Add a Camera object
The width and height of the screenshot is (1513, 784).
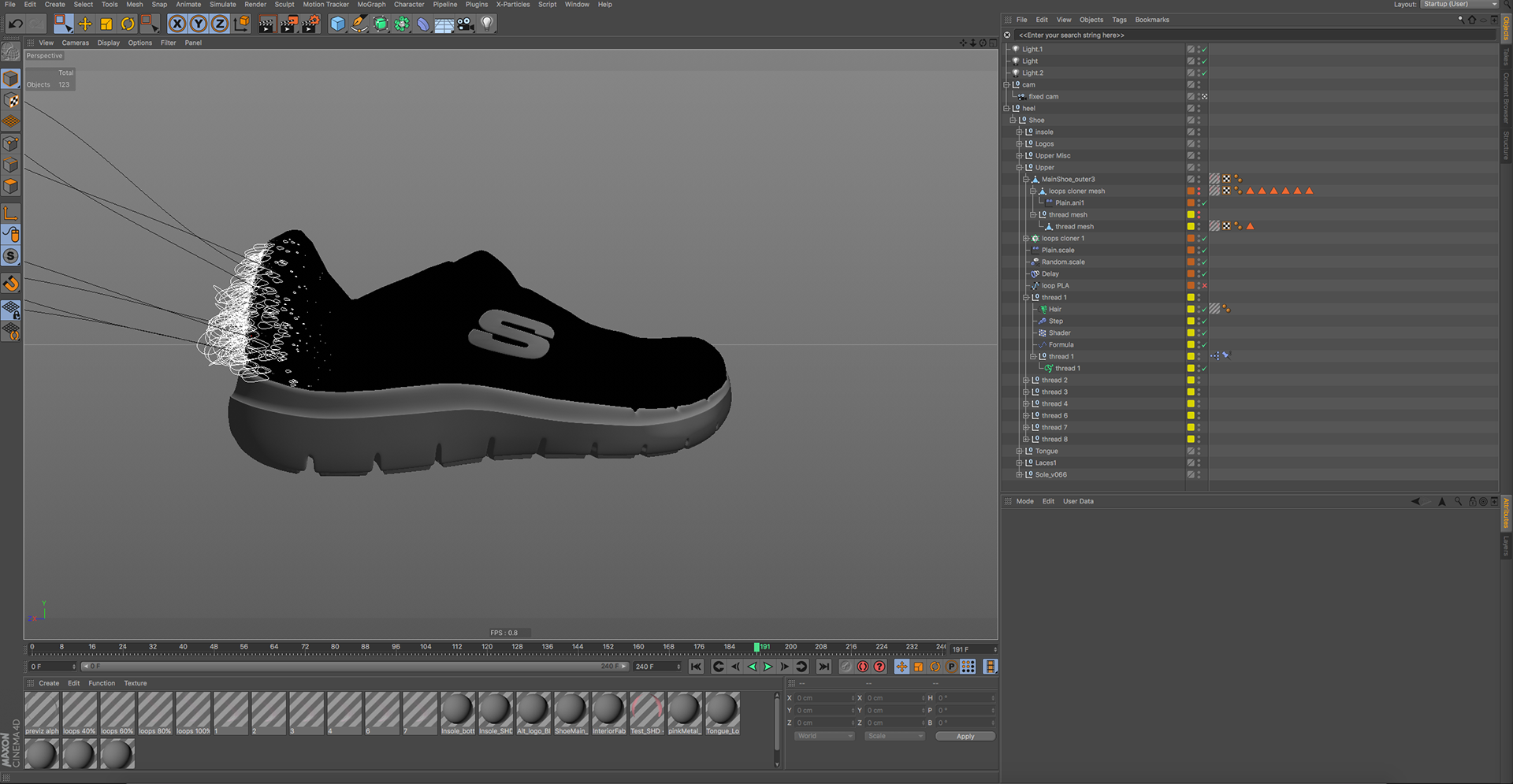point(466,24)
